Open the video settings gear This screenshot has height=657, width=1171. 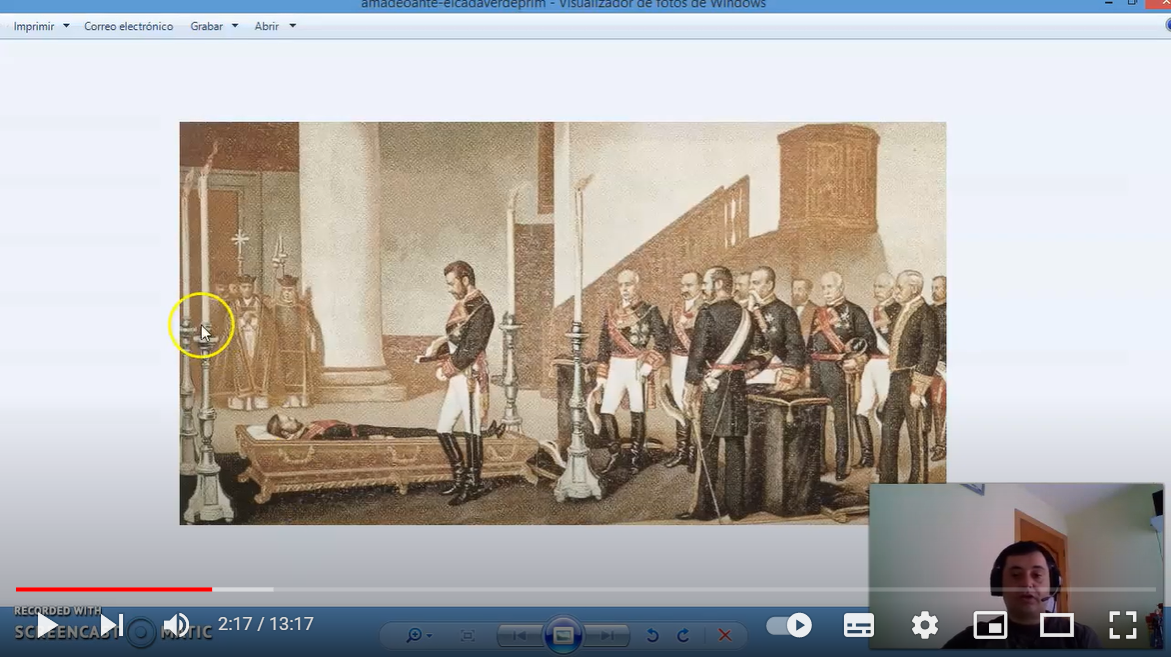pyautogui.click(x=925, y=625)
